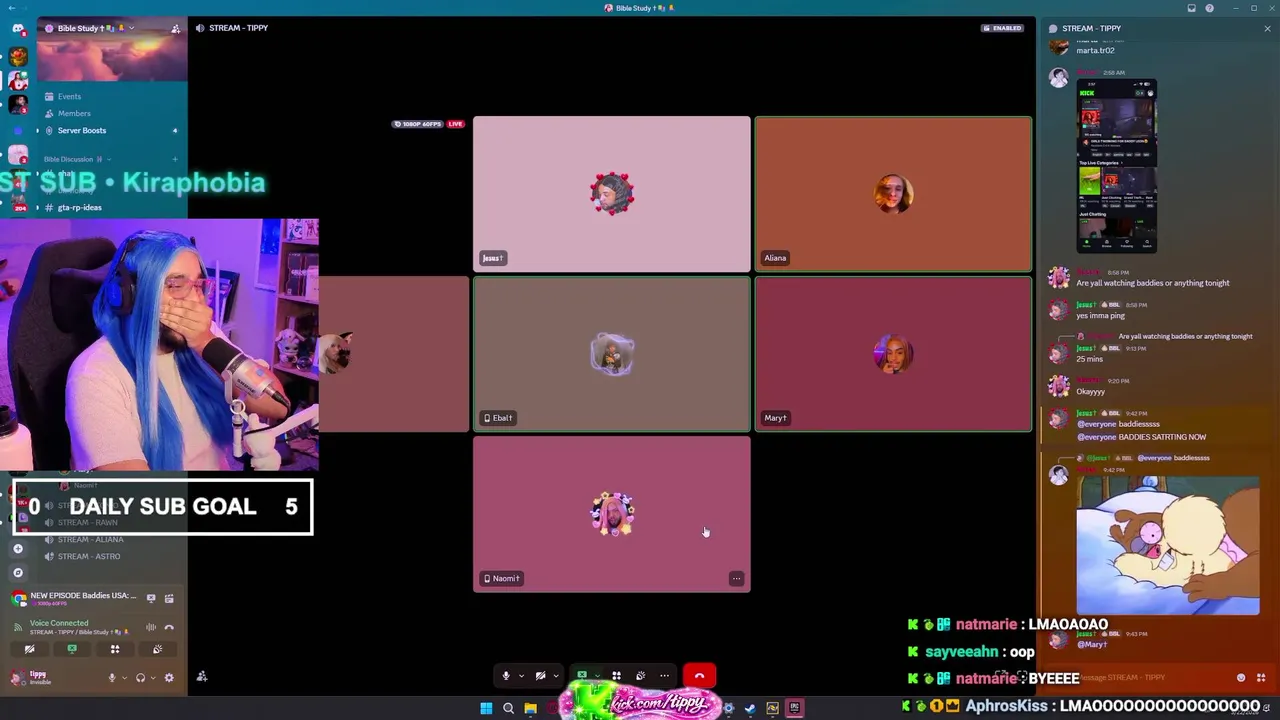
Task: Open the shared Kick phone screenshot in chat
Action: (x=1117, y=166)
